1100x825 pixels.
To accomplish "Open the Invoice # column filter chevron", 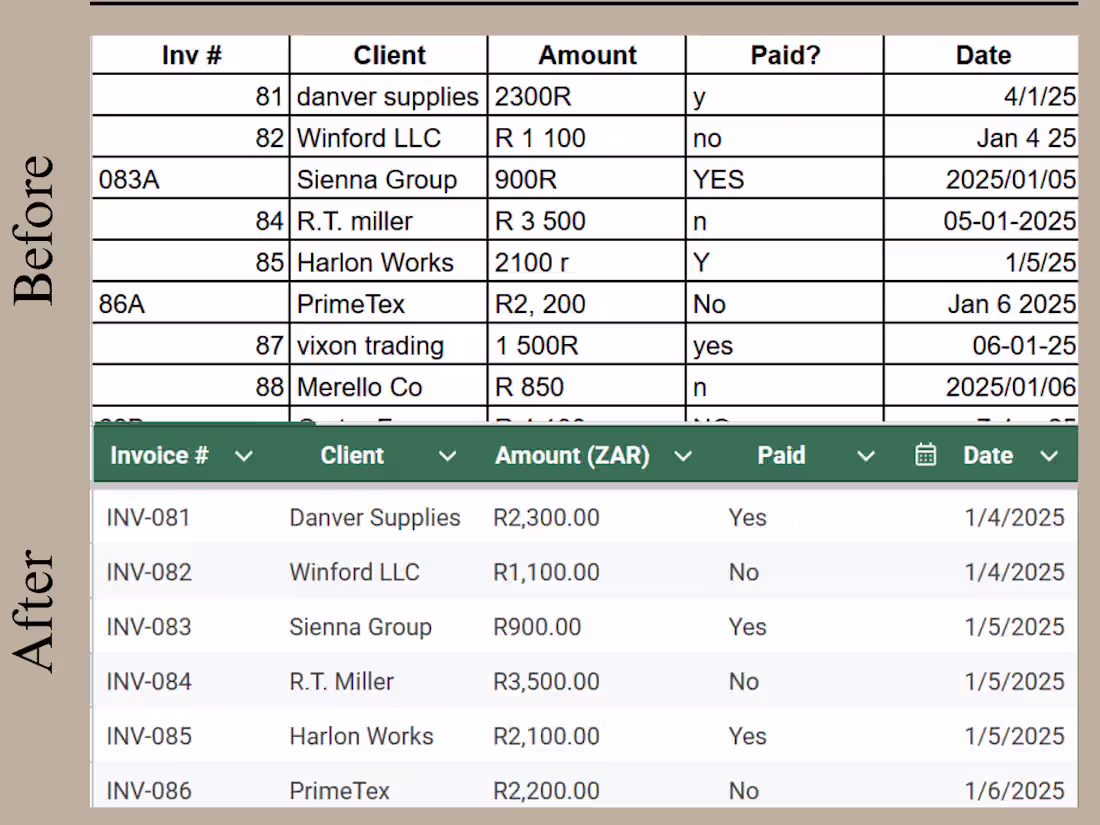I will pos(244,455).
